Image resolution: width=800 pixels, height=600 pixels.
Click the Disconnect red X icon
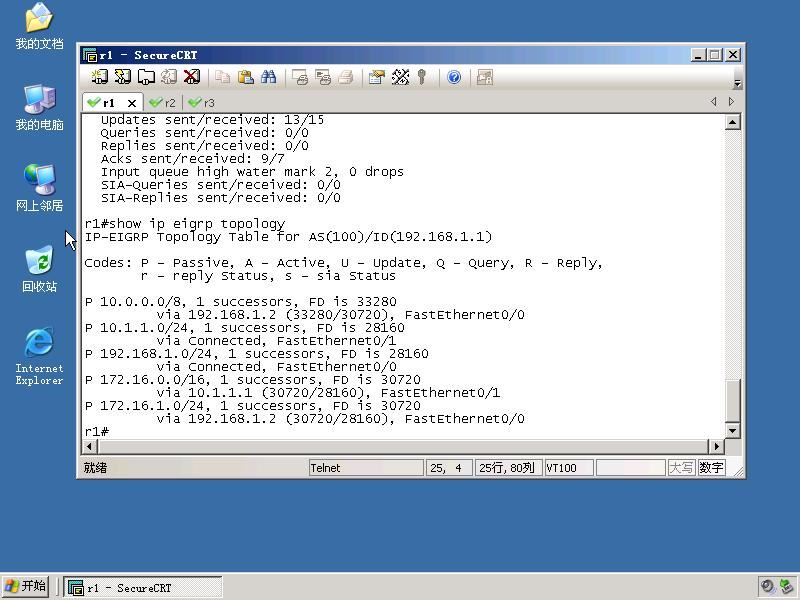192,77
